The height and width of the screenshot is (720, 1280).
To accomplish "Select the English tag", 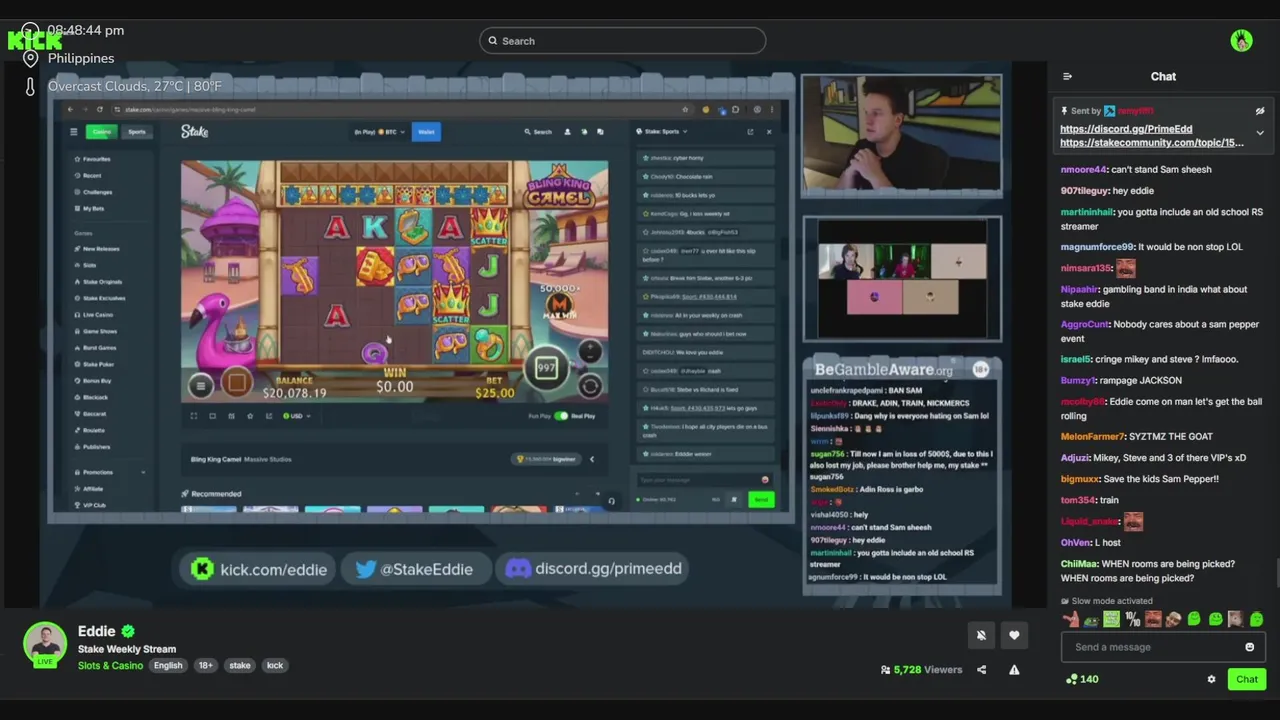I will coord(168,665).
